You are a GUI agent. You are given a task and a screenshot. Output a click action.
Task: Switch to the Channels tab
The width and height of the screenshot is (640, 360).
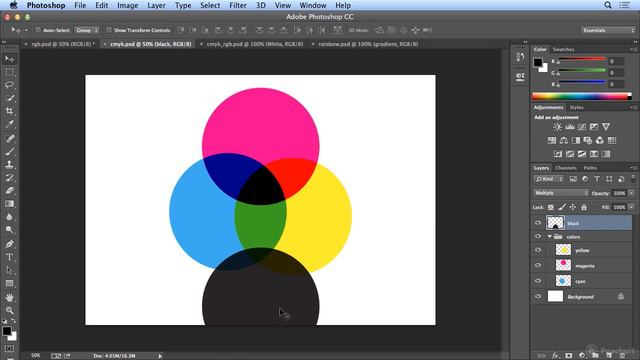tap(566, 168)
